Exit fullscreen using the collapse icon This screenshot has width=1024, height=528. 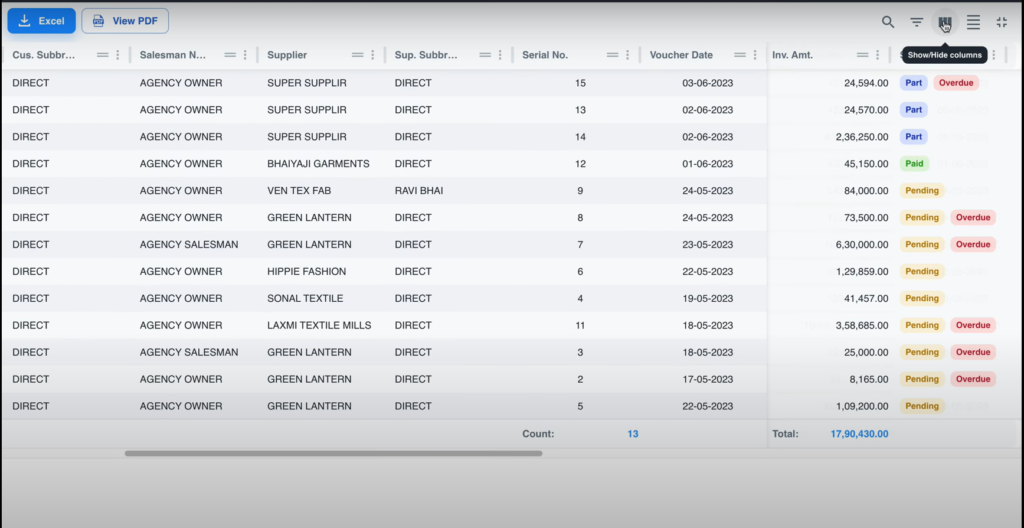[x=1001, y=22]
